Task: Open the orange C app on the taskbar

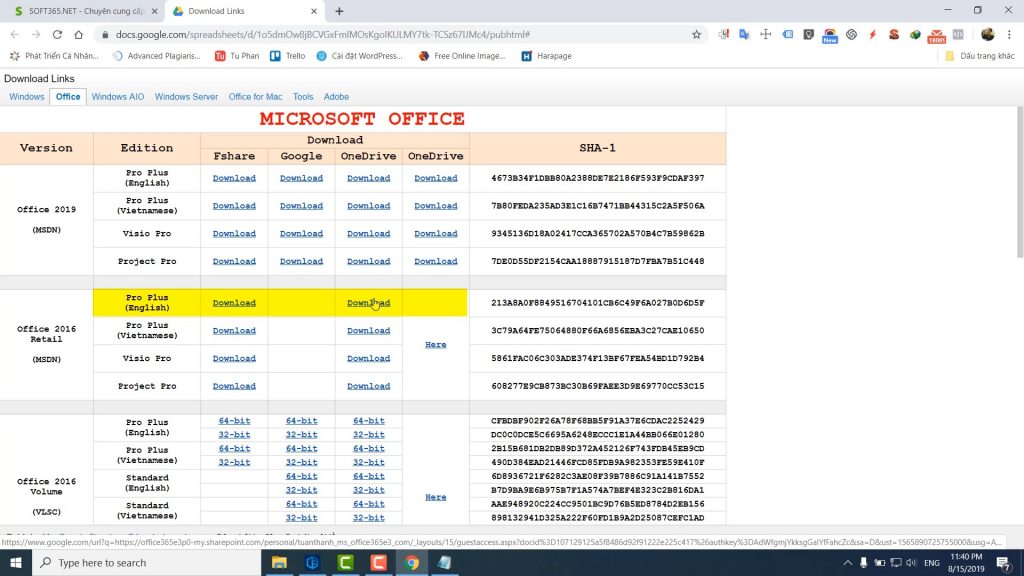Action: pos(378,562)
